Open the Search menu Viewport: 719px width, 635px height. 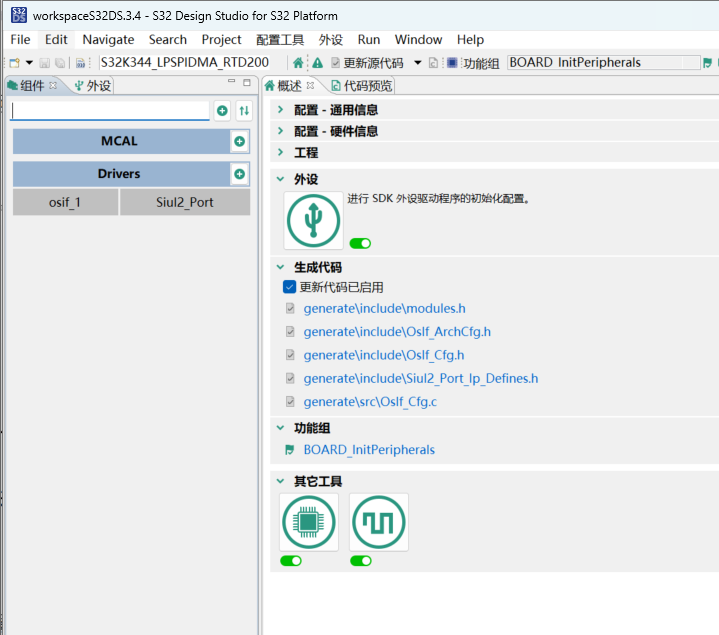[x=168, y=40]
